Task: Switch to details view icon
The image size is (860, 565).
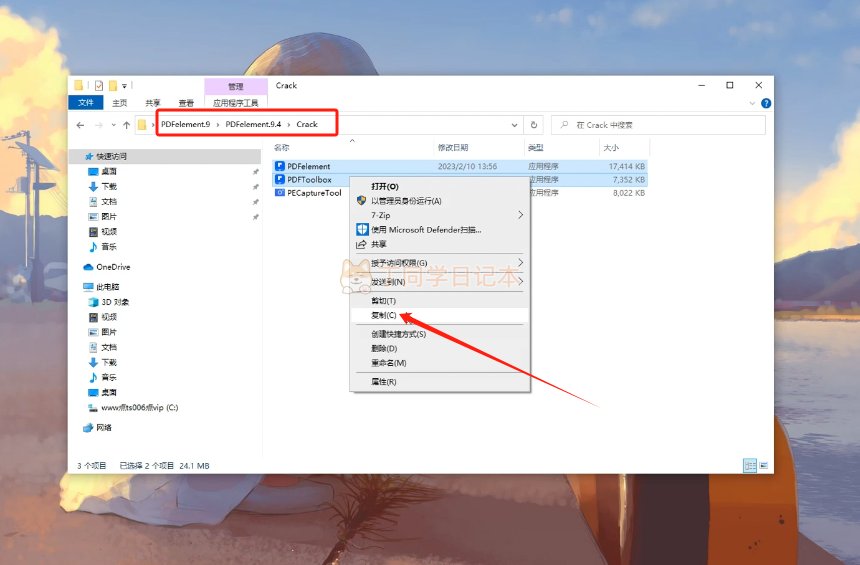Action: point(750,466)
